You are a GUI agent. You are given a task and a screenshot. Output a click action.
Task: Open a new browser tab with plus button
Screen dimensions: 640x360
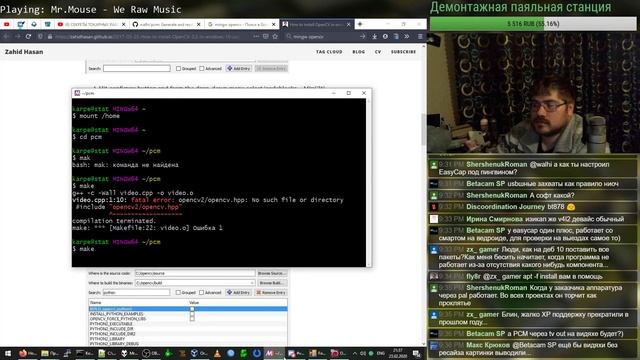coord(360,24)
